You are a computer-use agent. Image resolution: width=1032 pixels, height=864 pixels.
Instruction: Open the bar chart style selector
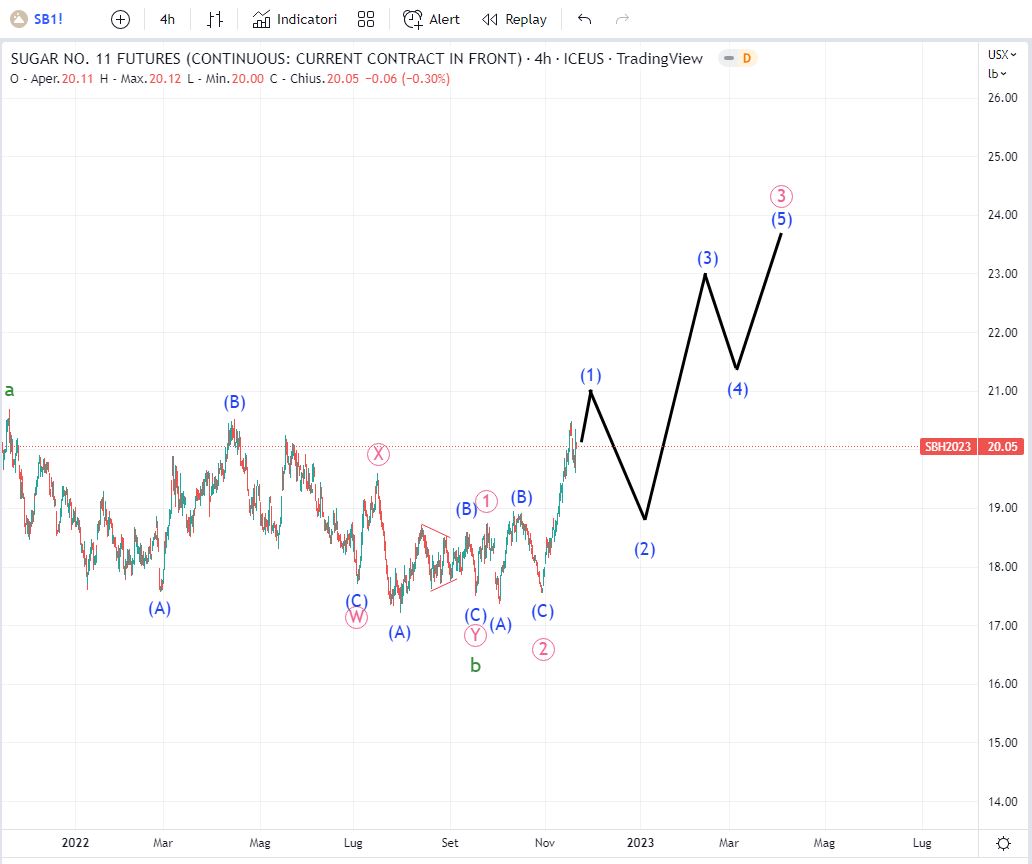click(215, 20)
